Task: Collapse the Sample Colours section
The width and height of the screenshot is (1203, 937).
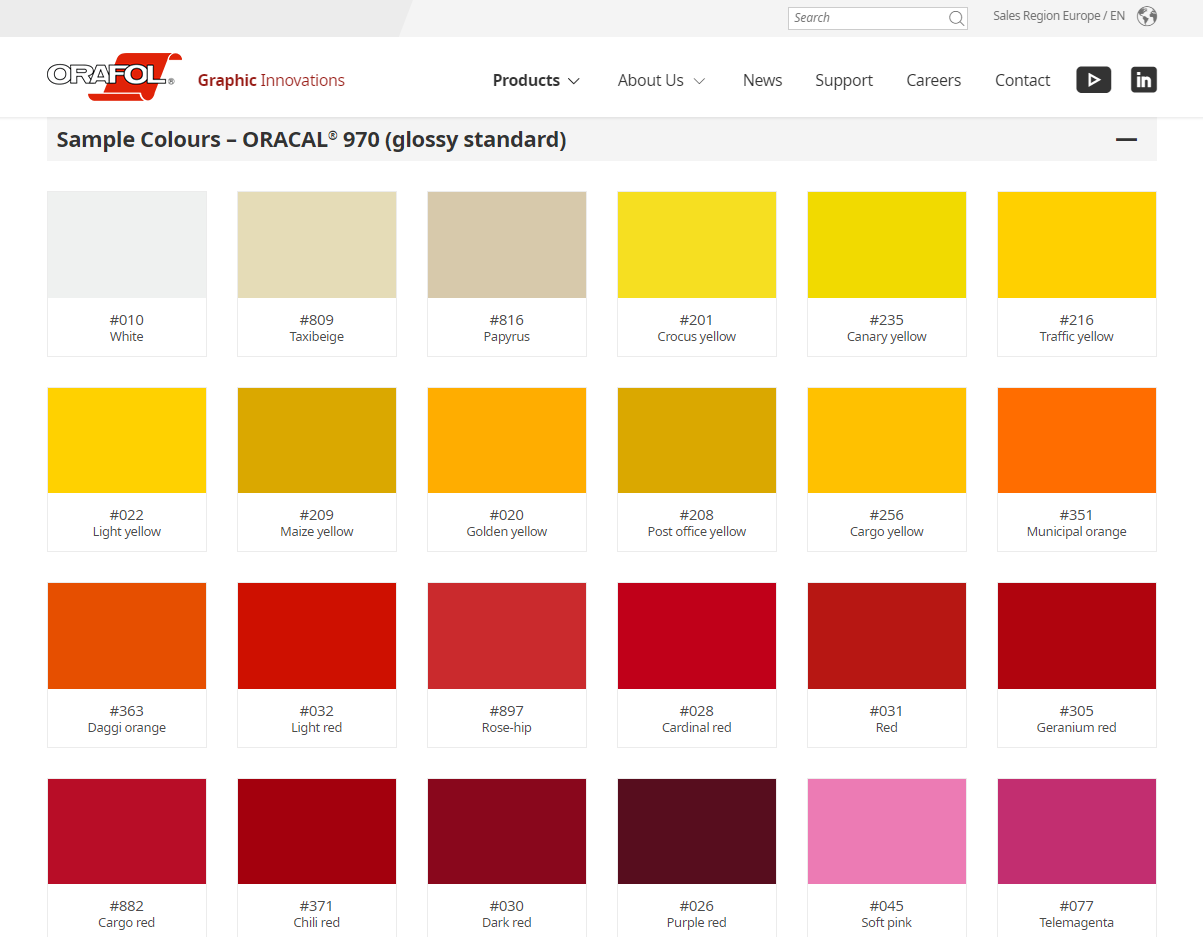Action: [x=1127, y=140]
